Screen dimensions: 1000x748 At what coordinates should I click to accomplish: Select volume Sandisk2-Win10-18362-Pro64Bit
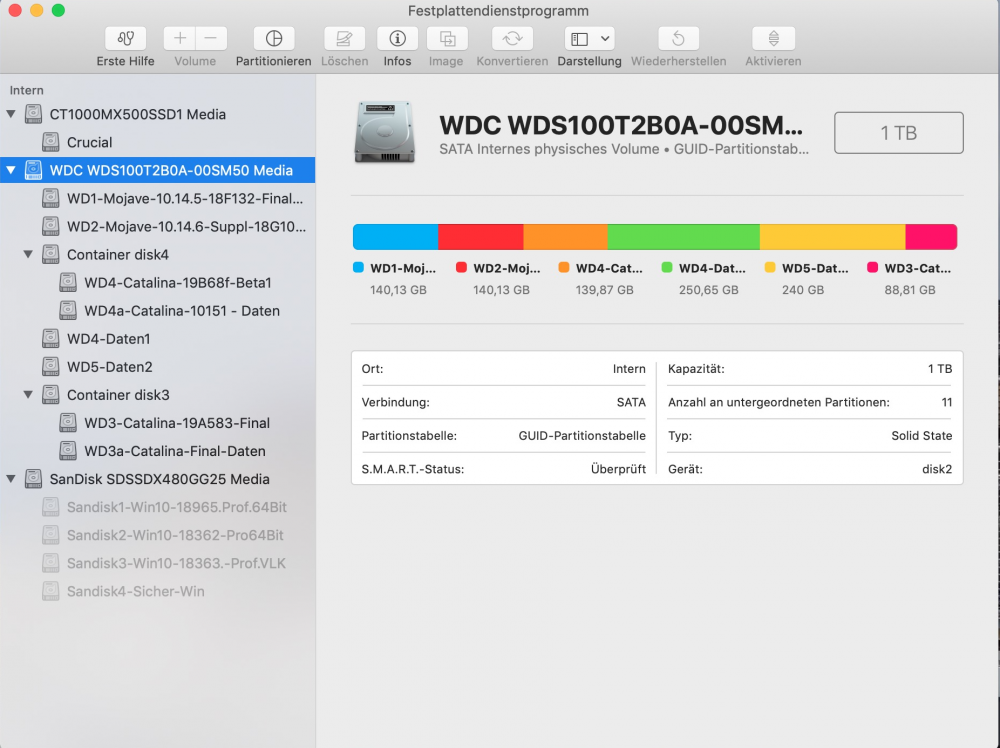click(158, 535)
